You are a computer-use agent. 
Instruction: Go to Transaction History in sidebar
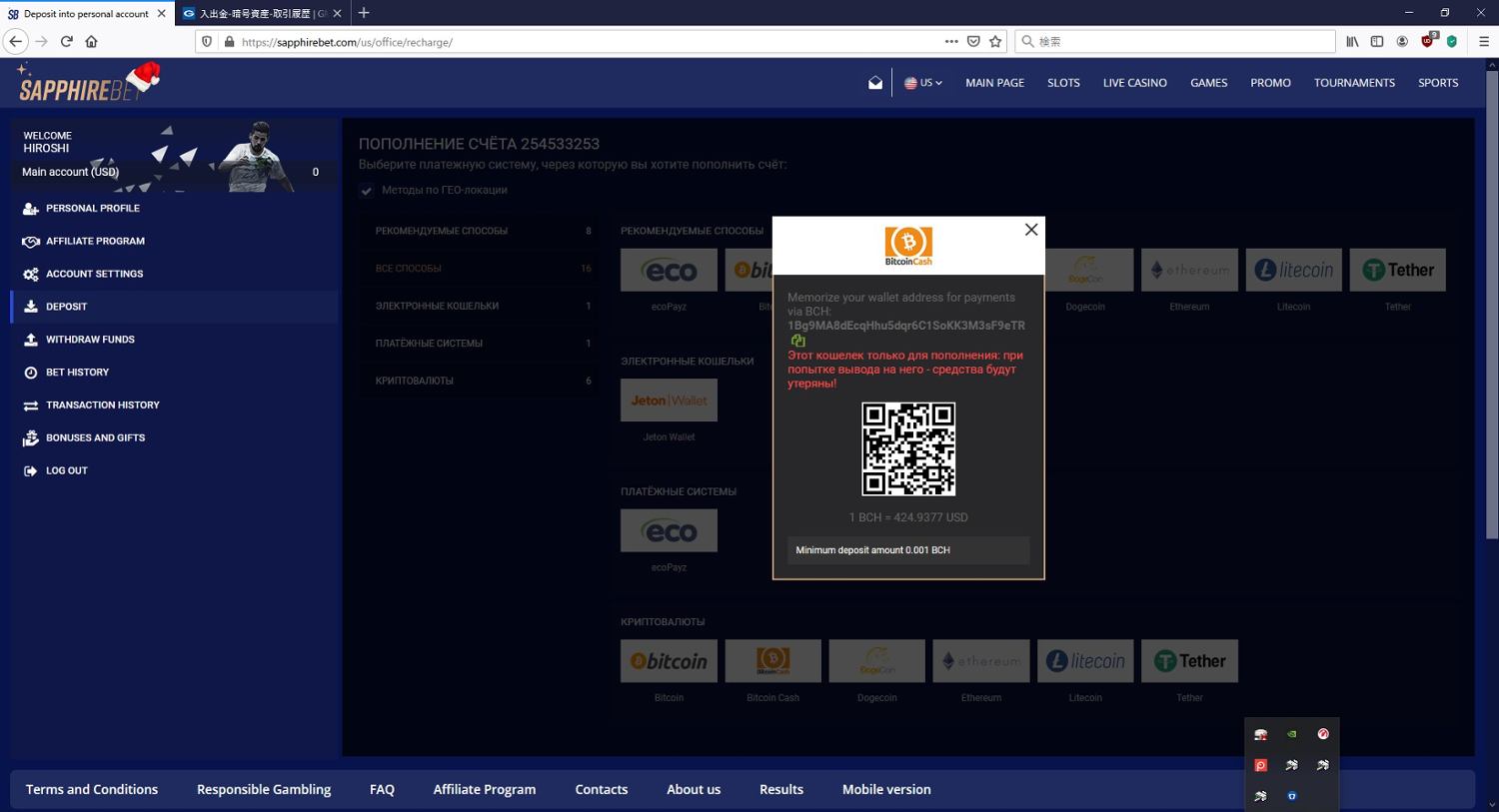pos(102,406)
